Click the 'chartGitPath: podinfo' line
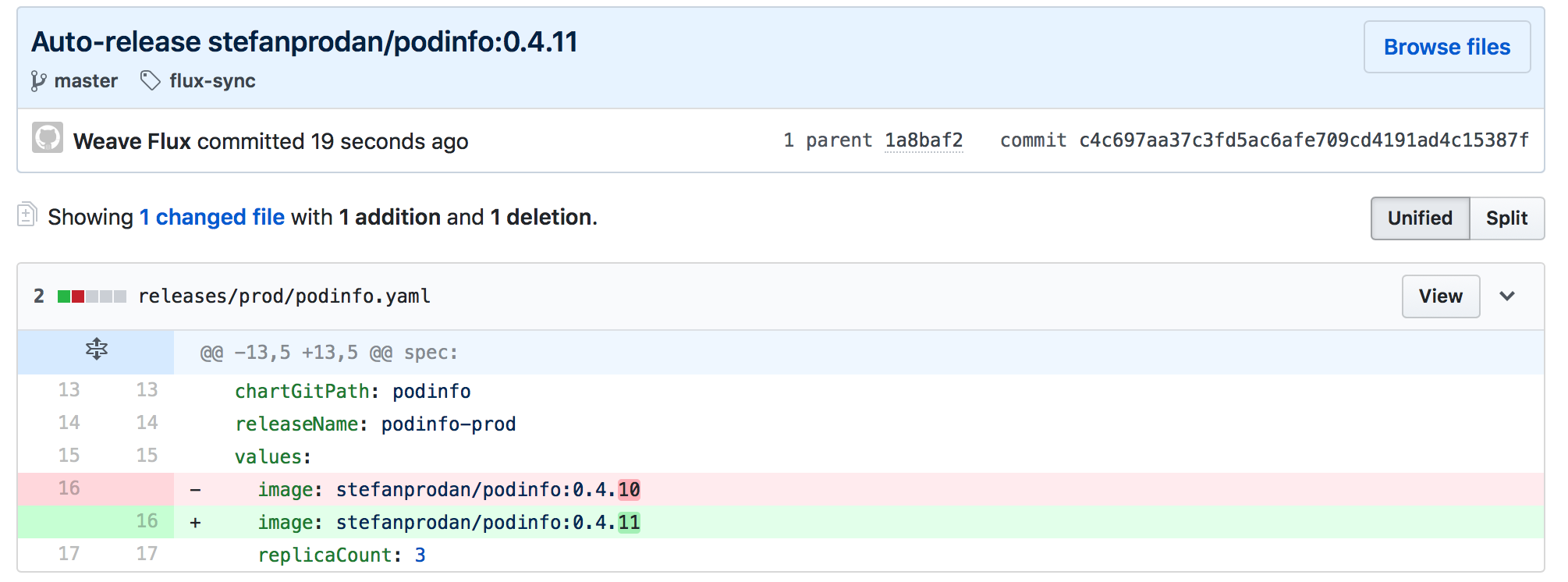 [859, 391]
